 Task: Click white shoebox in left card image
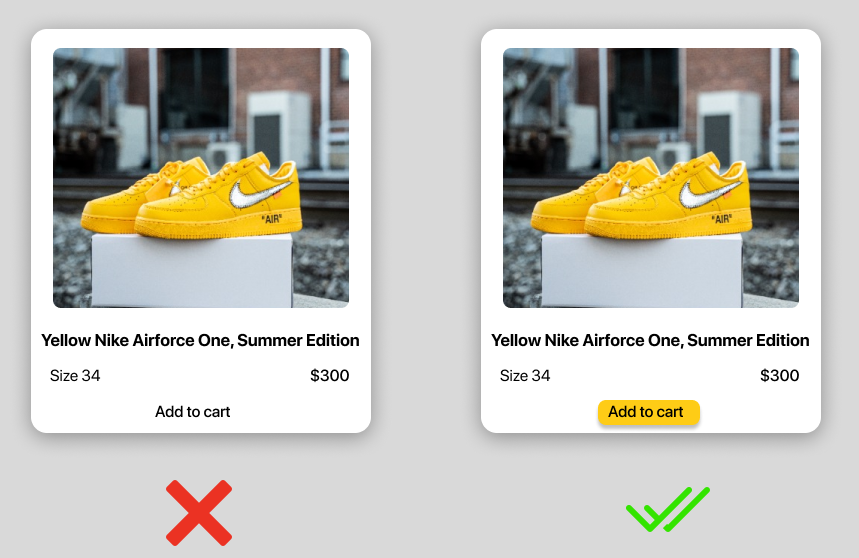pos(192,271)
